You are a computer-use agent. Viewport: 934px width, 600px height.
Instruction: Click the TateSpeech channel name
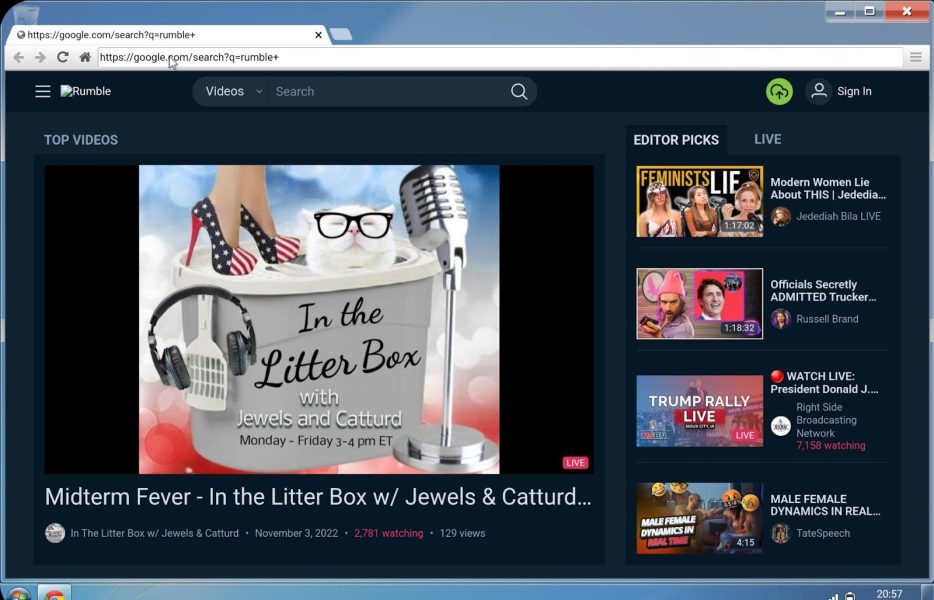823,533
